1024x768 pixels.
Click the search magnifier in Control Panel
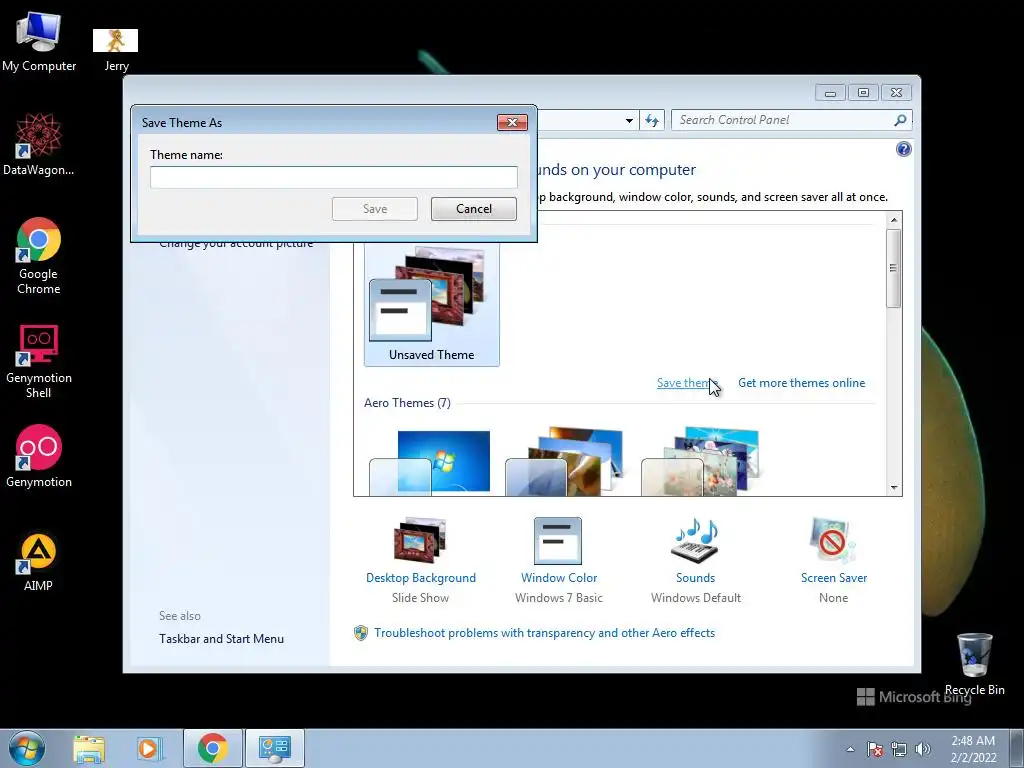(900, 120)
